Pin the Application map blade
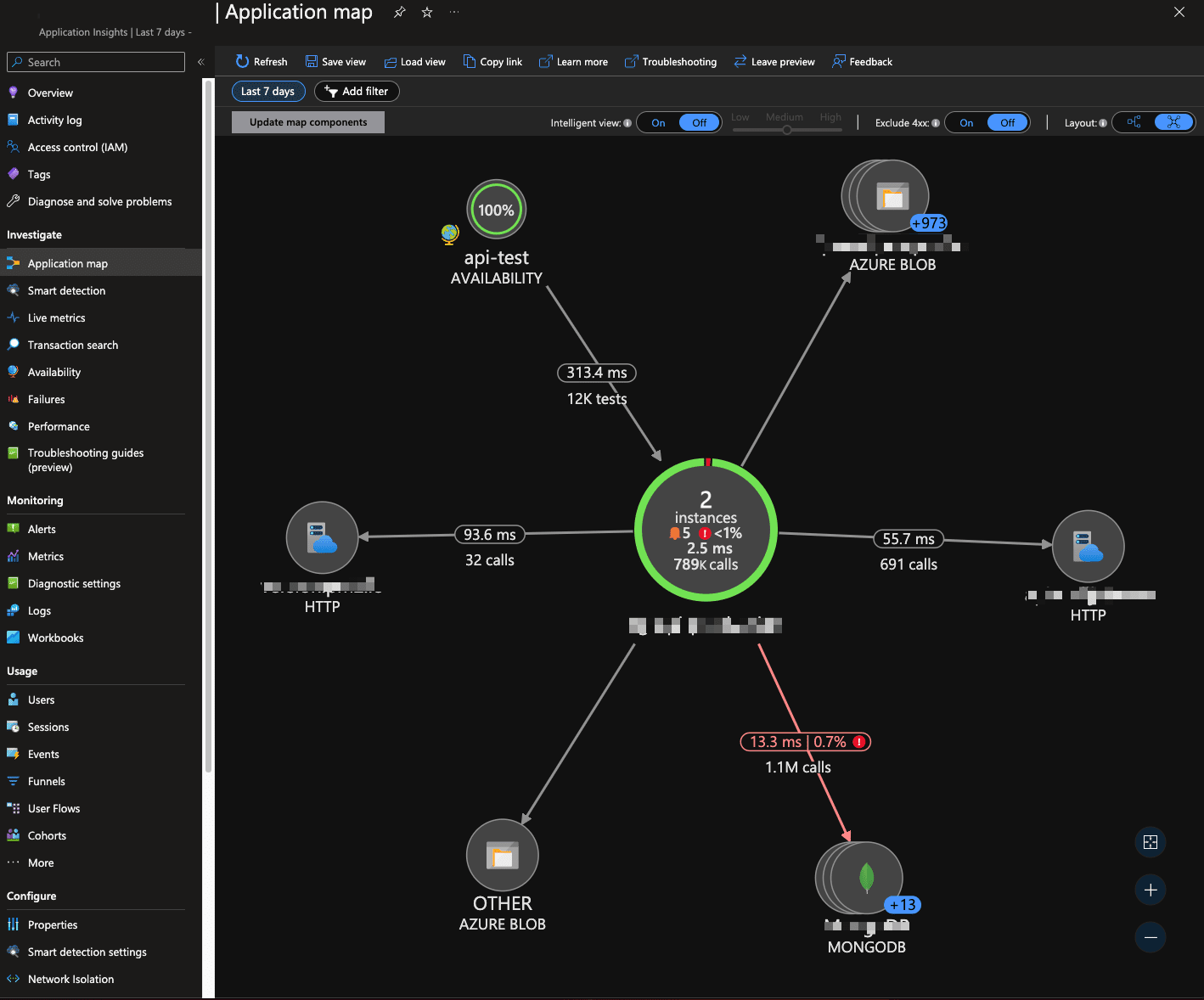 pos(399,12)
